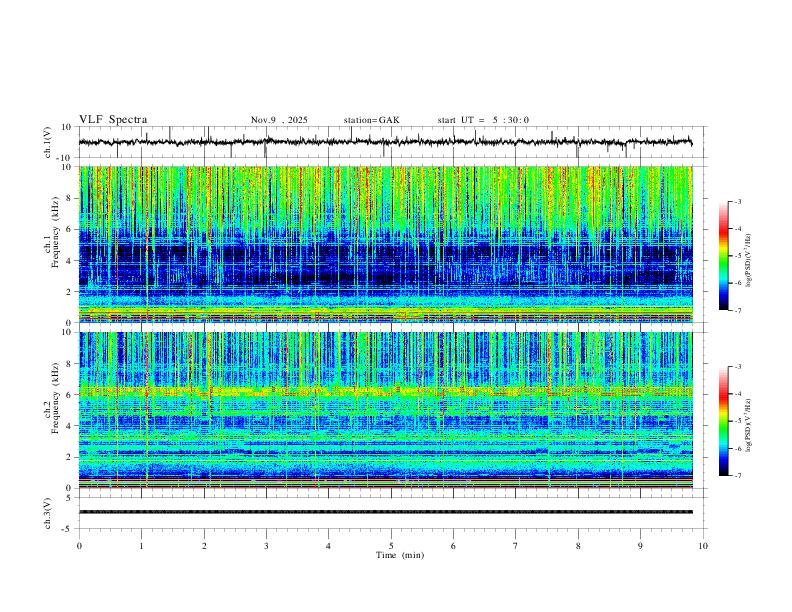Viewport: 792px width, 612px height.
Task: Select the date label 'Nov.9 , 2025'
Action: coord(279,120)
